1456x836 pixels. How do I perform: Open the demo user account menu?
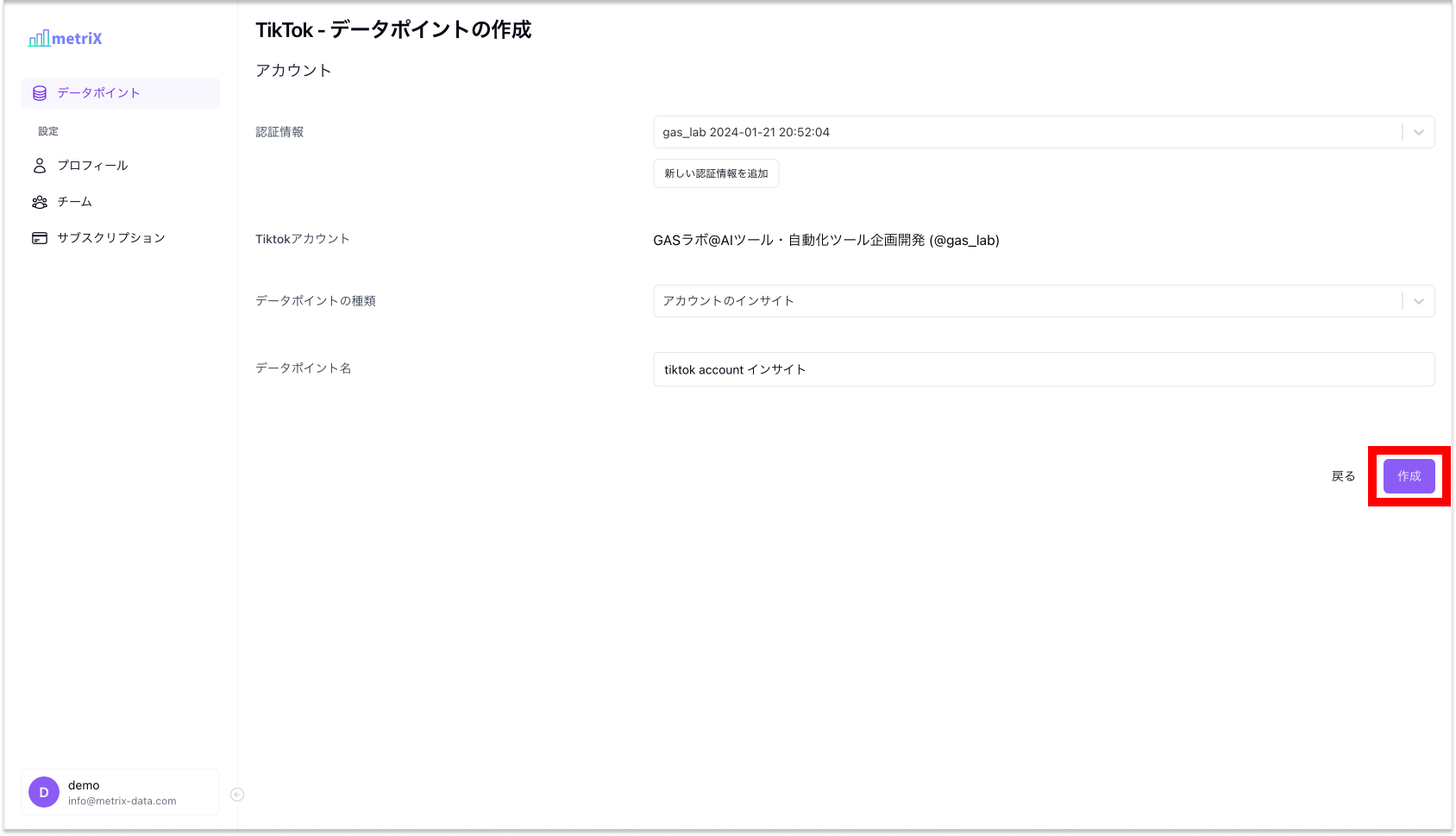[120, 792]
